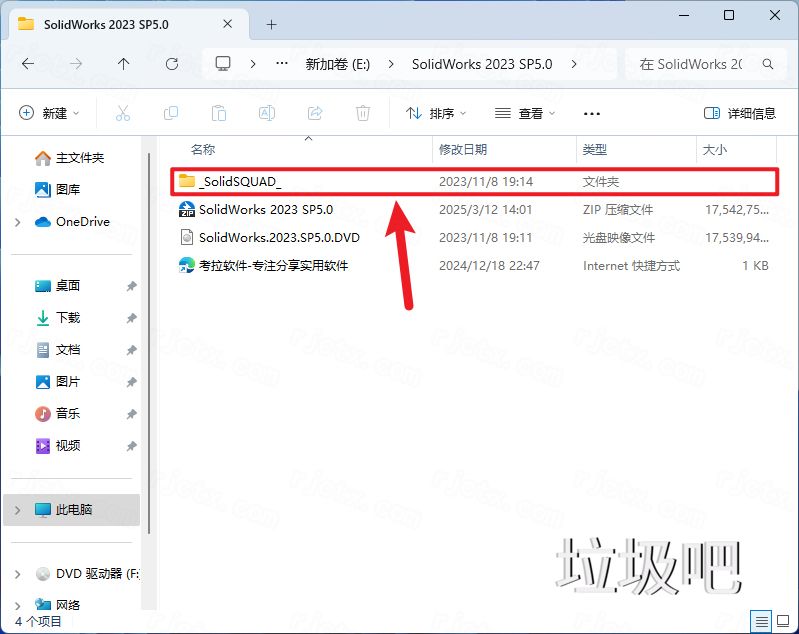Unpin 下载 using its pin icon
Image resolution: width=799 pixels, height=634 pixels.
point(131,318)
